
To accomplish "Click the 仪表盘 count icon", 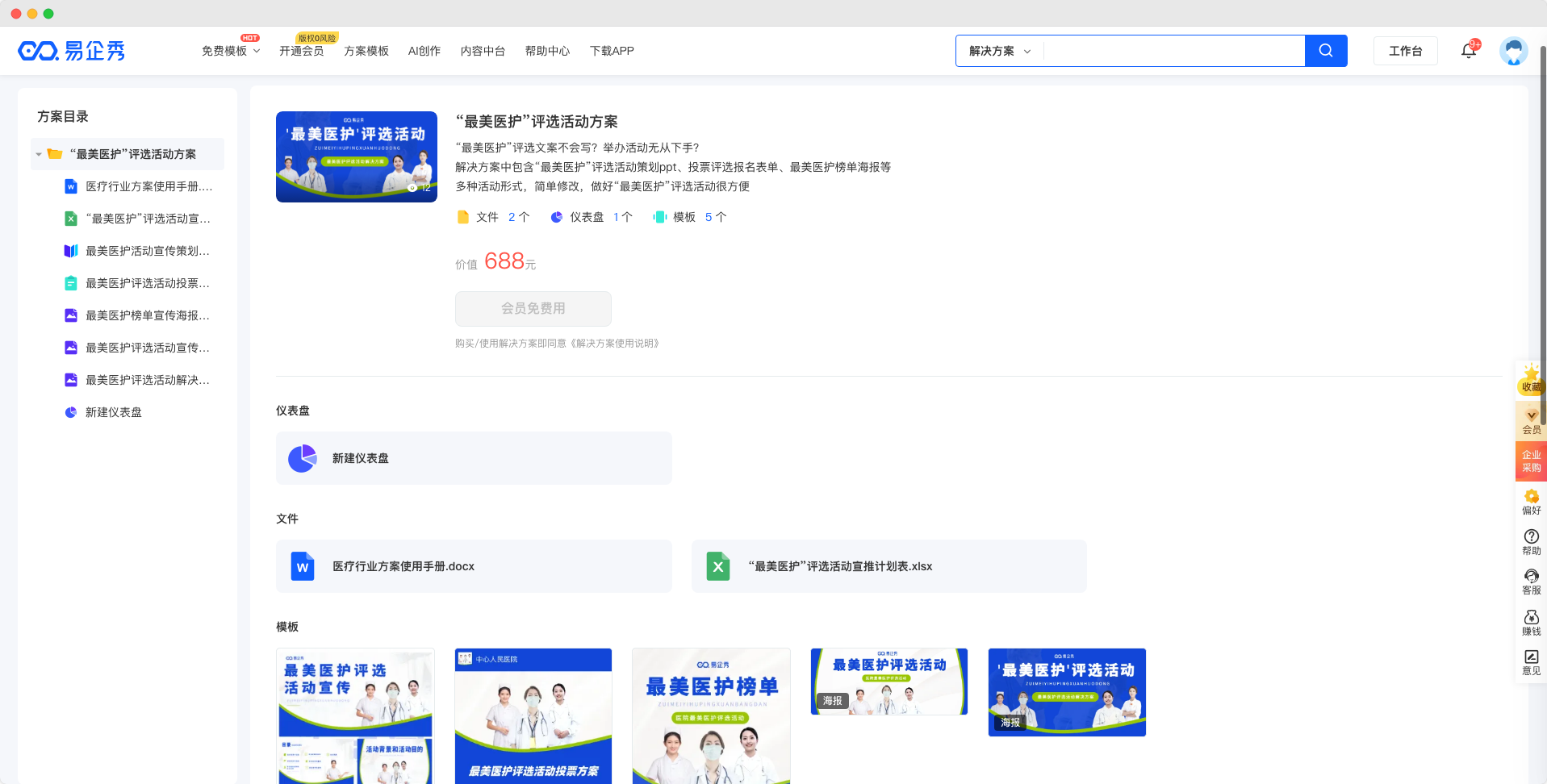I will click(557, 217).
